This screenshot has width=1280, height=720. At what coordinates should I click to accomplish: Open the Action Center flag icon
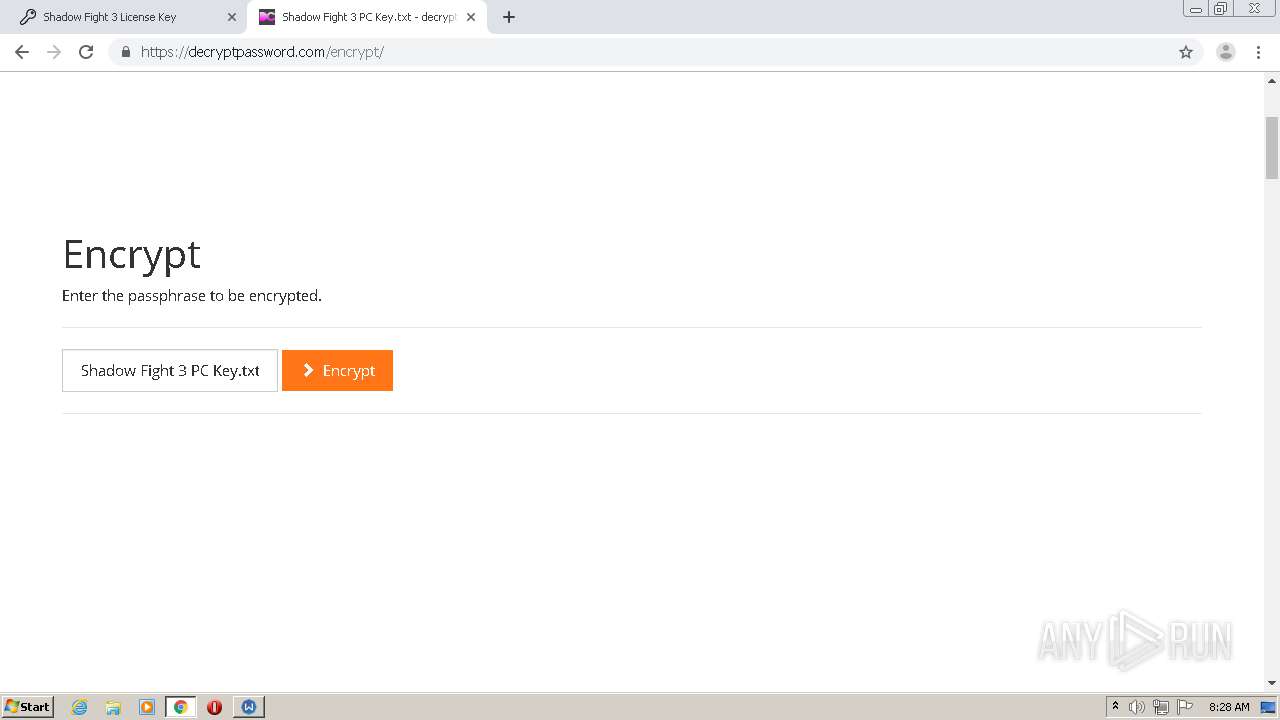(x=1185, y=707)
